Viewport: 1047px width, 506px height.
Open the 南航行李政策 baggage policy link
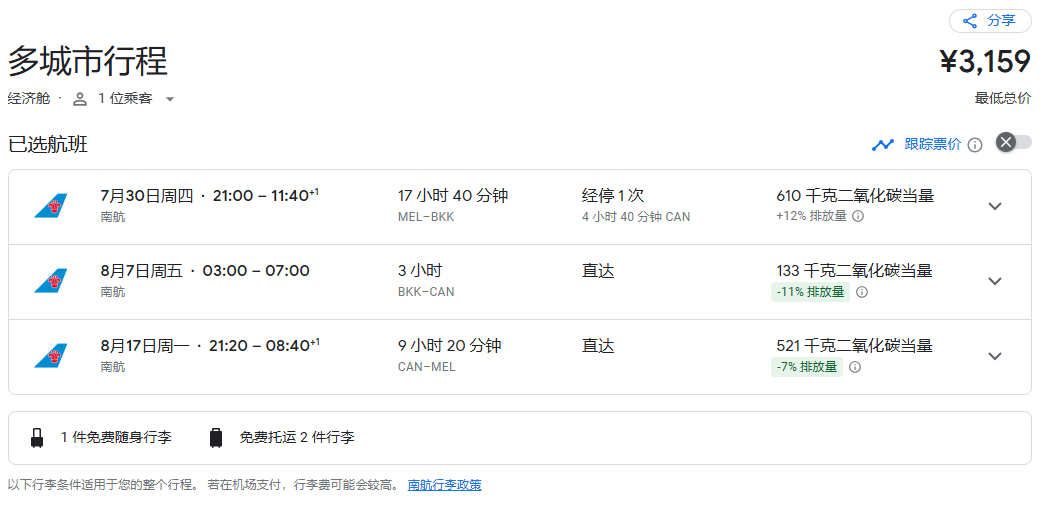pos(445,485)
